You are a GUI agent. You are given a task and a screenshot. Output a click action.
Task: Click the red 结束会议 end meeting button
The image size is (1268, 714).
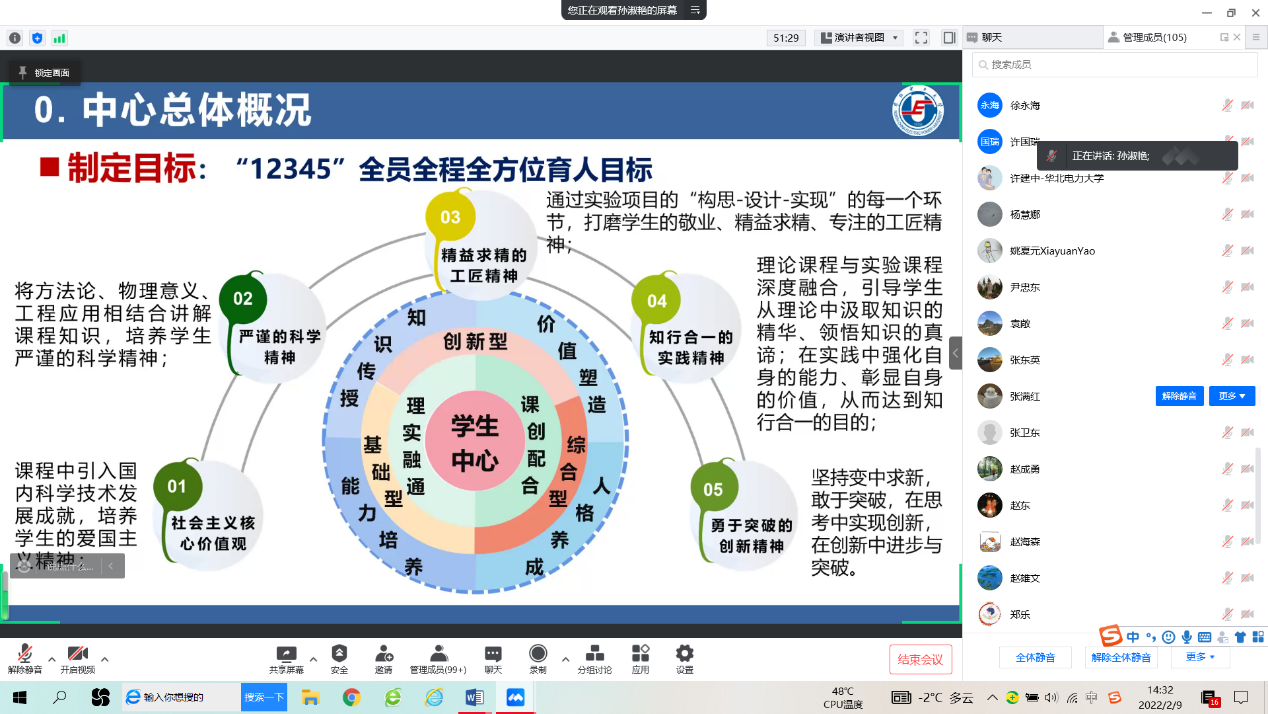pos(920,659)
